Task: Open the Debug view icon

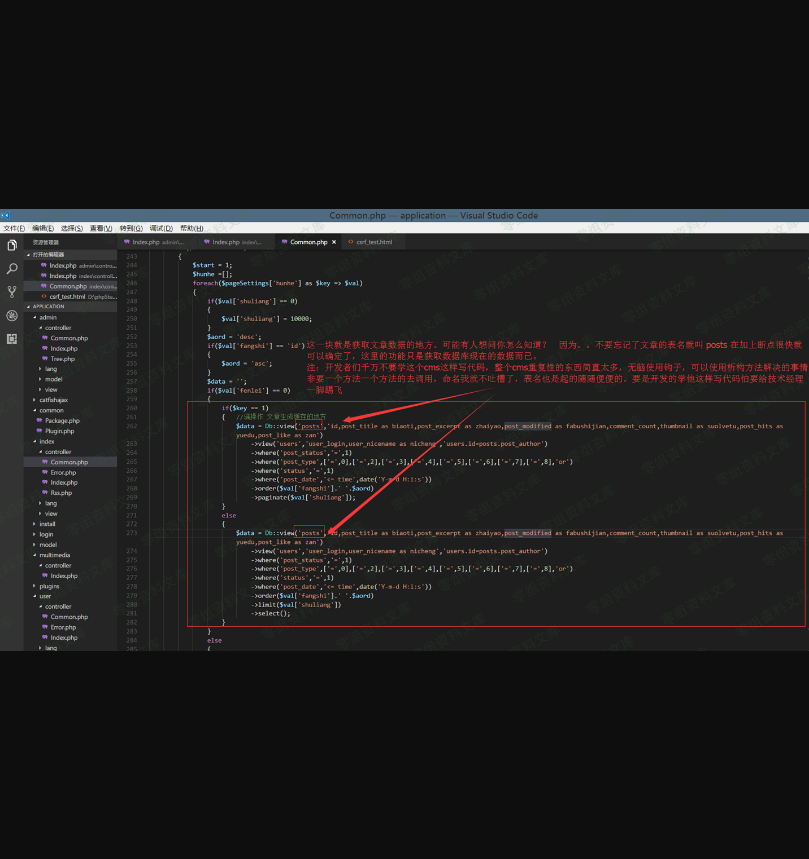Action: [12, 315]
